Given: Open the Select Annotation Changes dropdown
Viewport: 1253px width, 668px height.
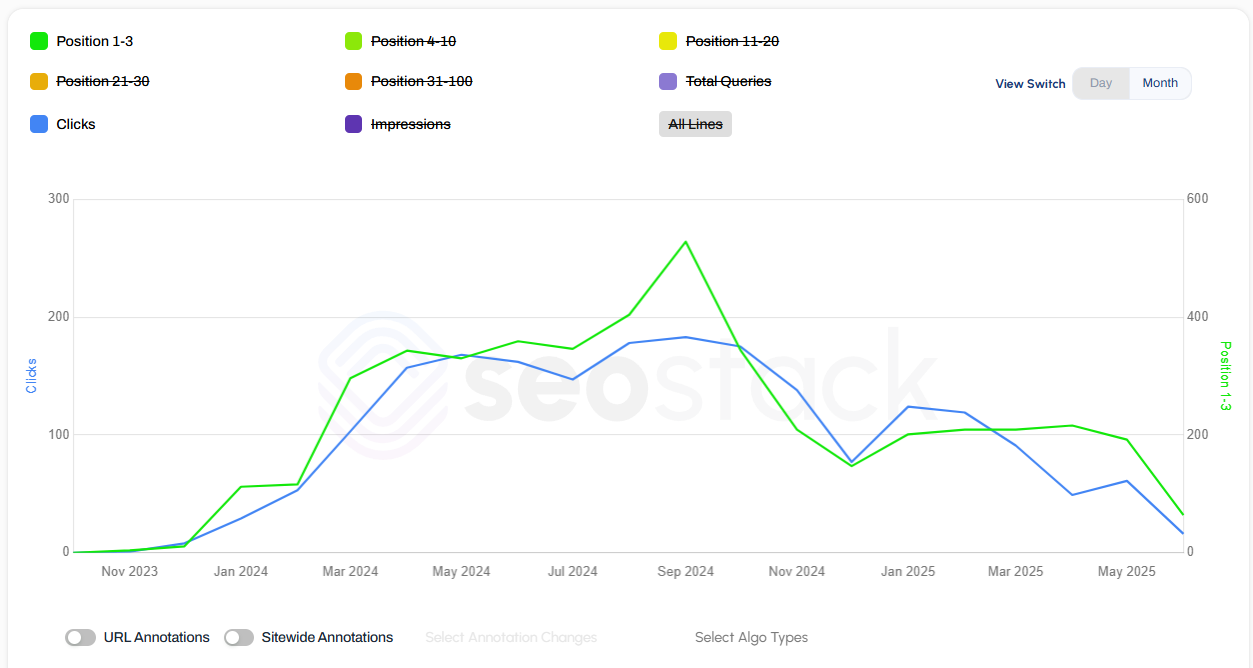Looking at the screenshot, I should 511,637.
